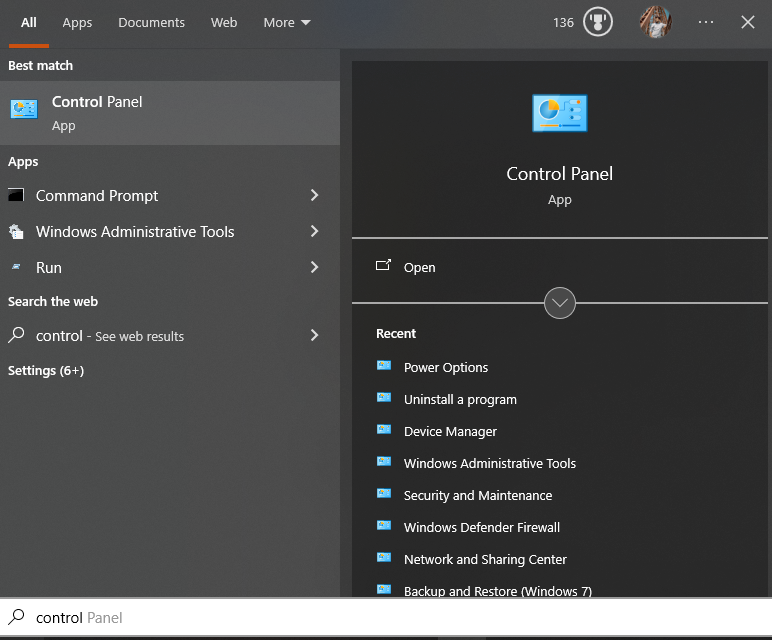Open recent item Power Options
The image size is (772, 640).
pos(446,368)
